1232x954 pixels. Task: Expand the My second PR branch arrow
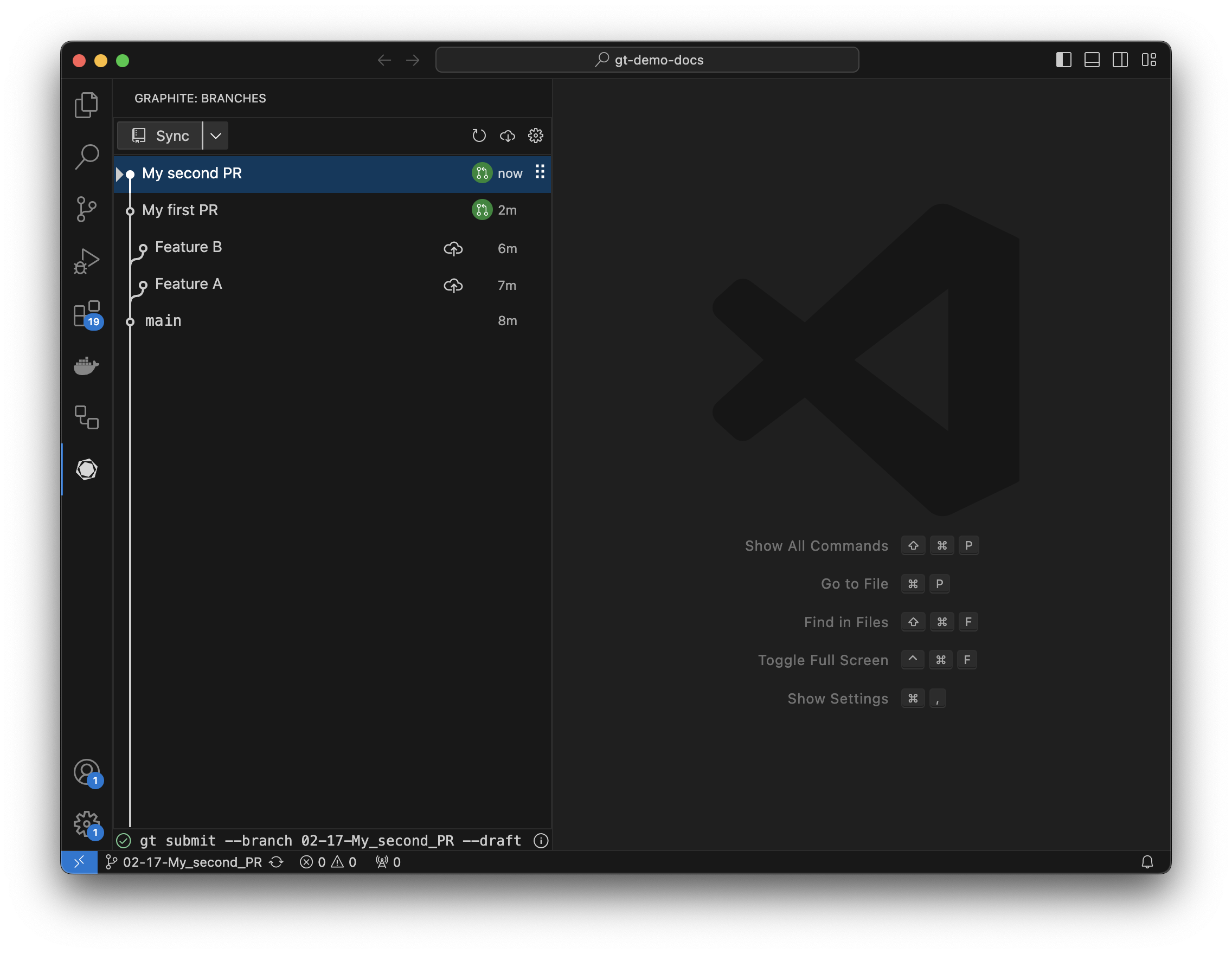tap(119, 173)
